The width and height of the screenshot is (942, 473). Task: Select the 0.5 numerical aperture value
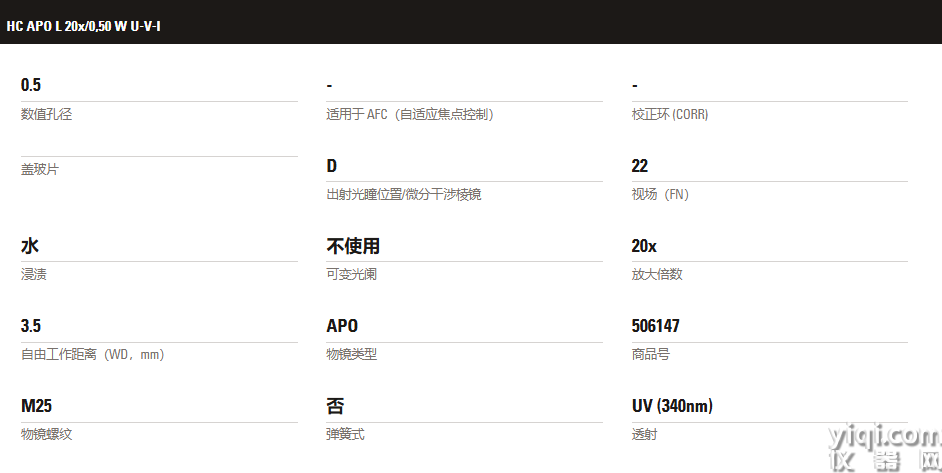(31, 85)
